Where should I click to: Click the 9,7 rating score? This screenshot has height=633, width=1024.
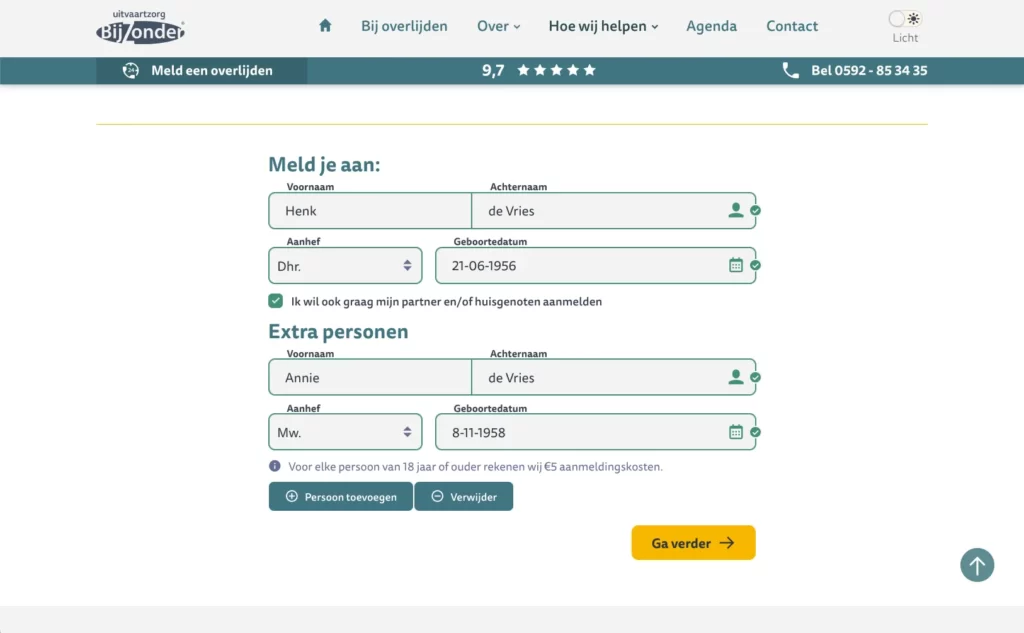[493, 71]
